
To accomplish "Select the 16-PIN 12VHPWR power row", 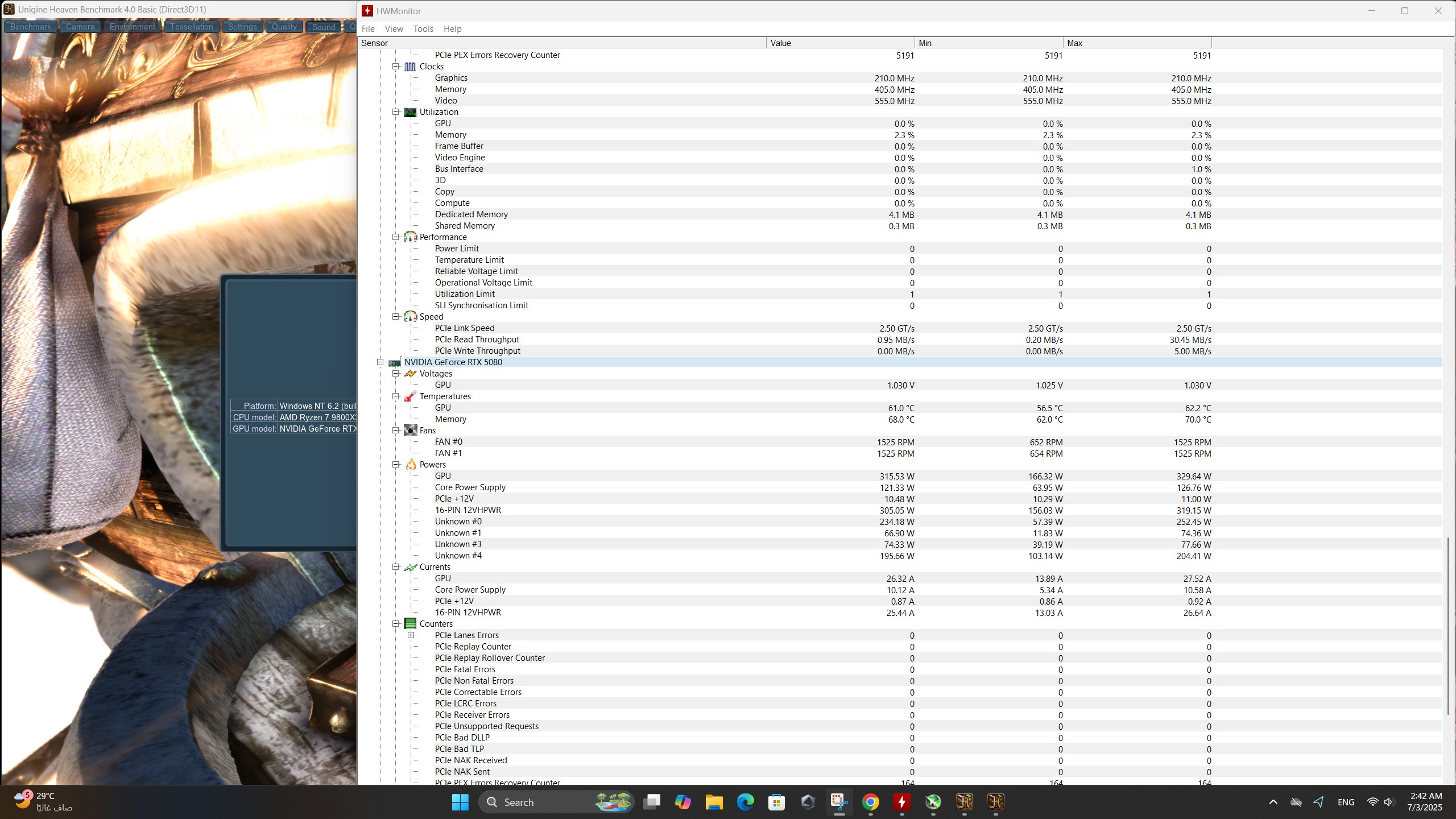I will pos(900,510).
